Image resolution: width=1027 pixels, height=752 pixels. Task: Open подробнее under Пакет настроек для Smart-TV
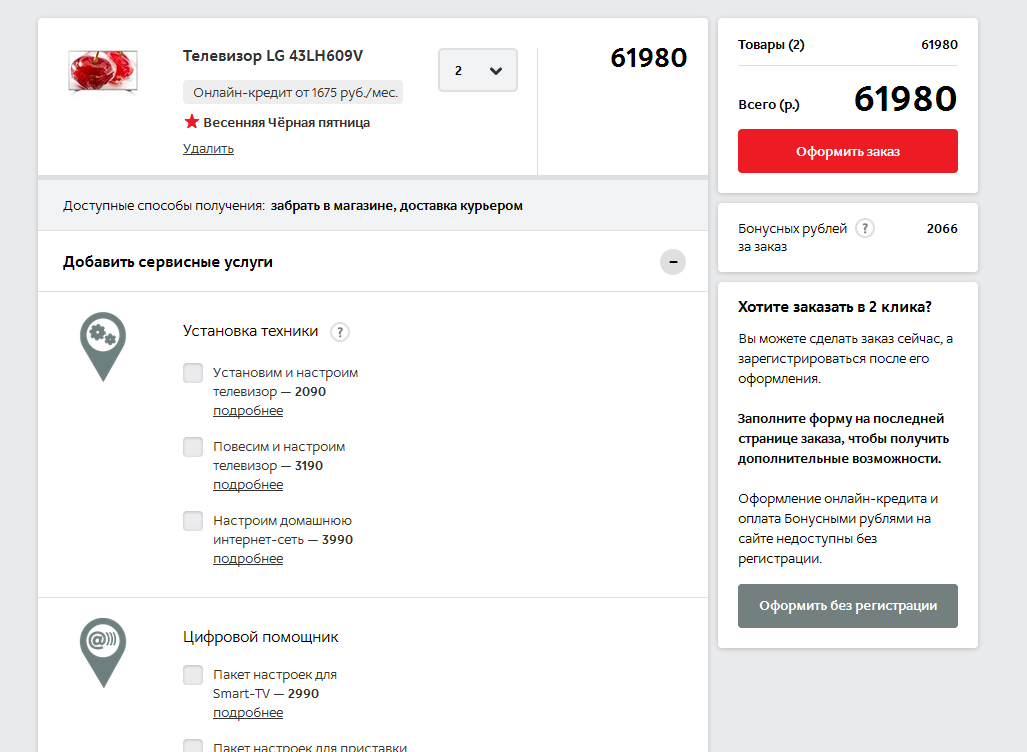click(248, 713)
